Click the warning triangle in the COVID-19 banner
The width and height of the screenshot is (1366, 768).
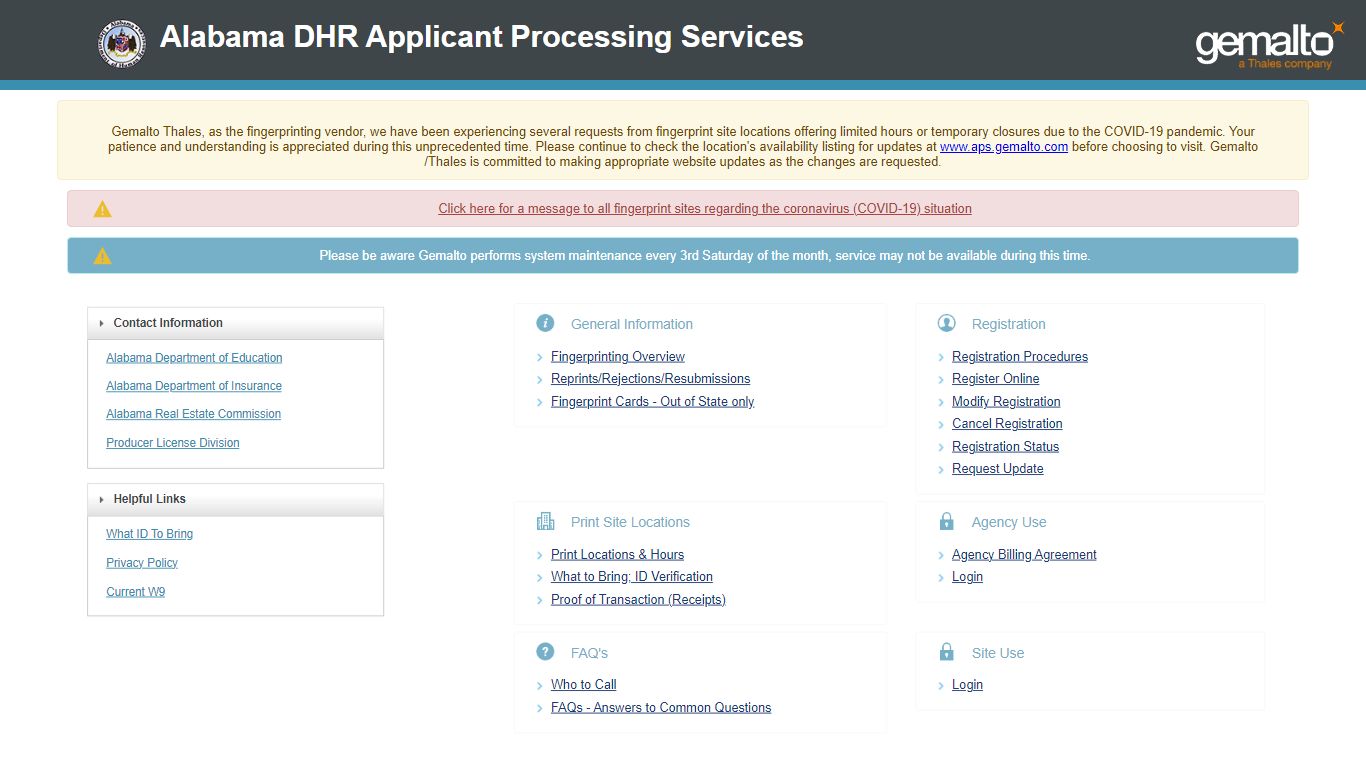102,209
